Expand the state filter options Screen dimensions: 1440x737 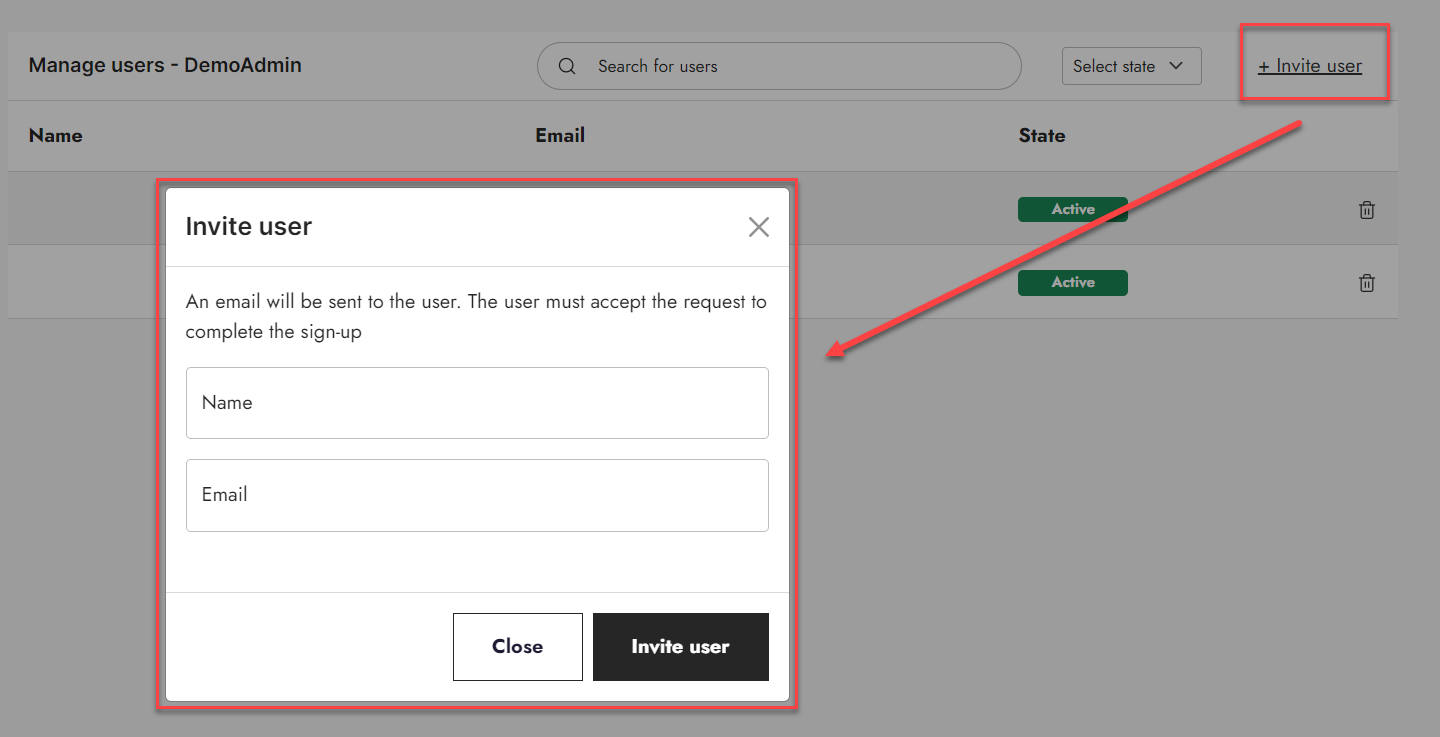1131,65
